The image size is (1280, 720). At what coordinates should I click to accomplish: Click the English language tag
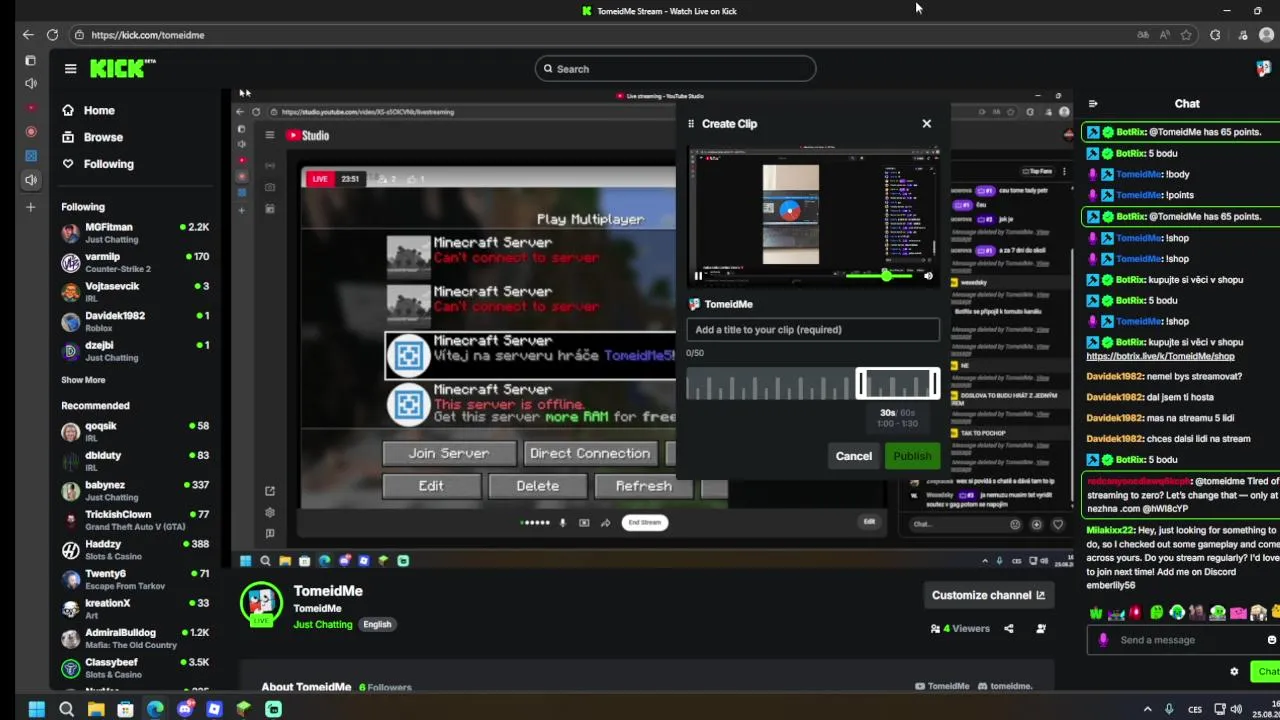(x=377, y=624)
